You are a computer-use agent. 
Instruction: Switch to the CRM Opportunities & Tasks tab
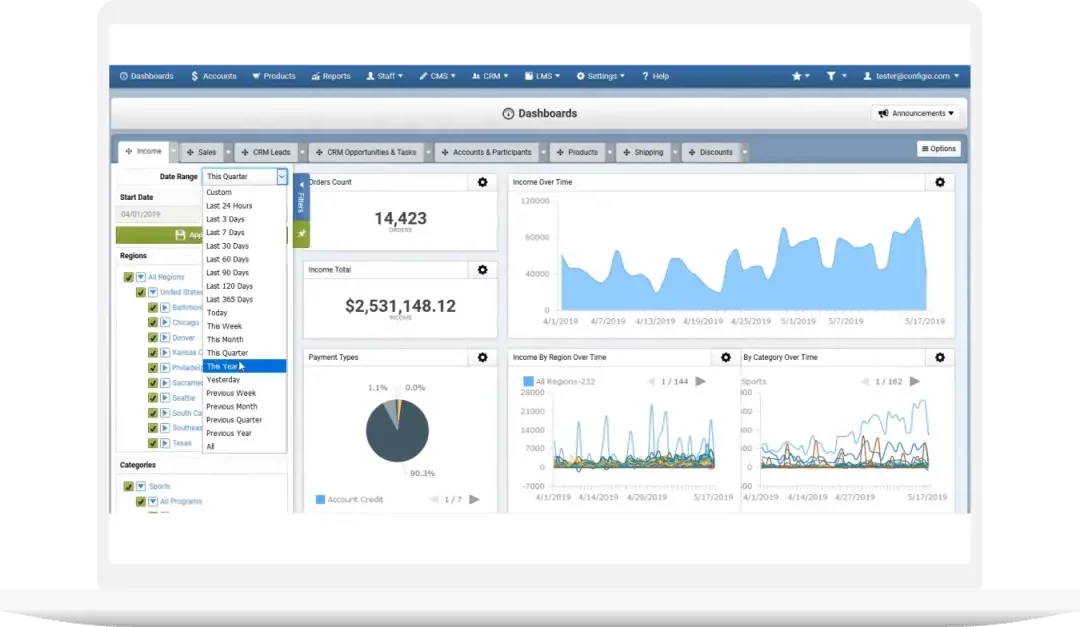[x=366, y=152]
